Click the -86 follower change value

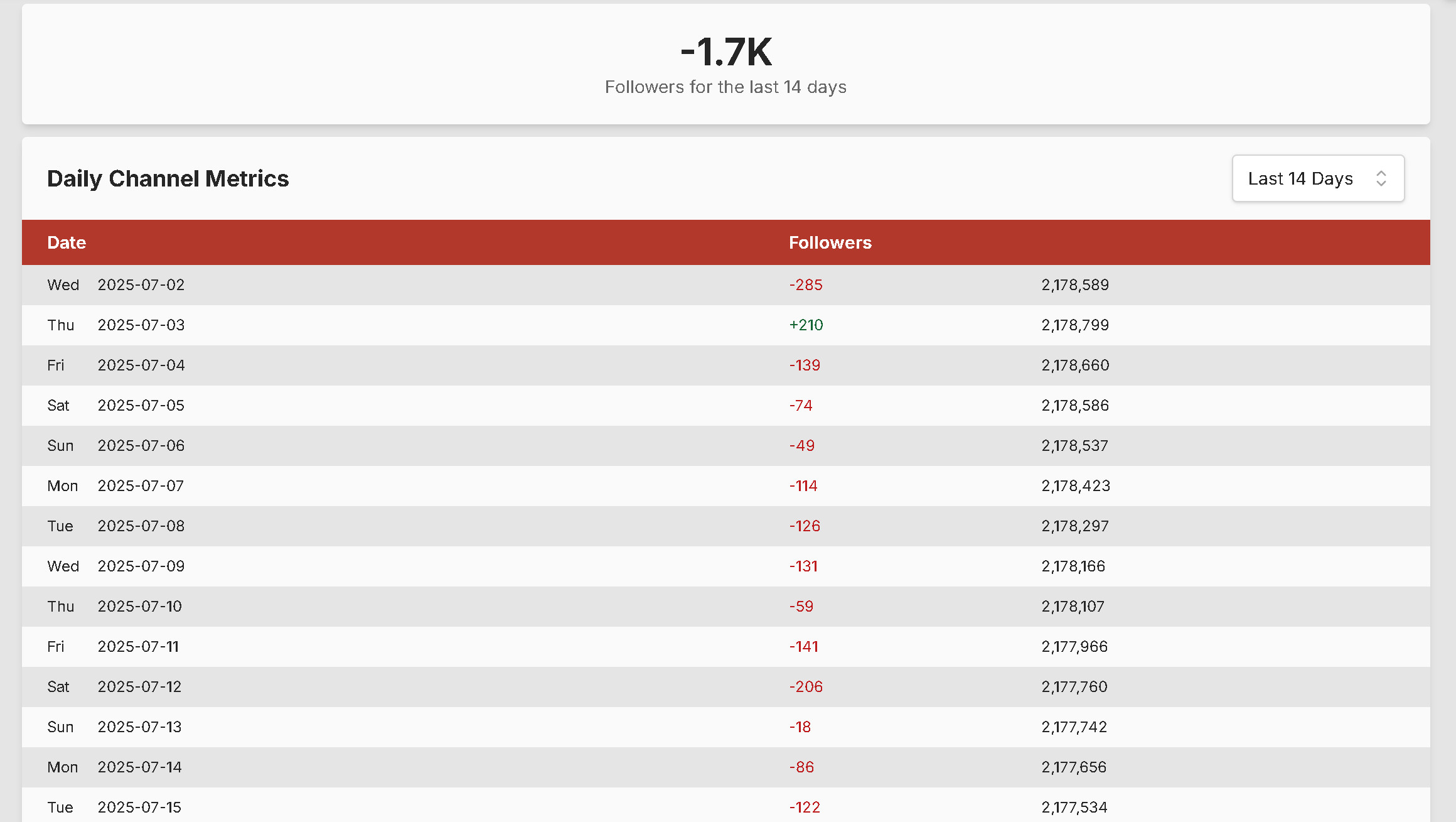801,767
